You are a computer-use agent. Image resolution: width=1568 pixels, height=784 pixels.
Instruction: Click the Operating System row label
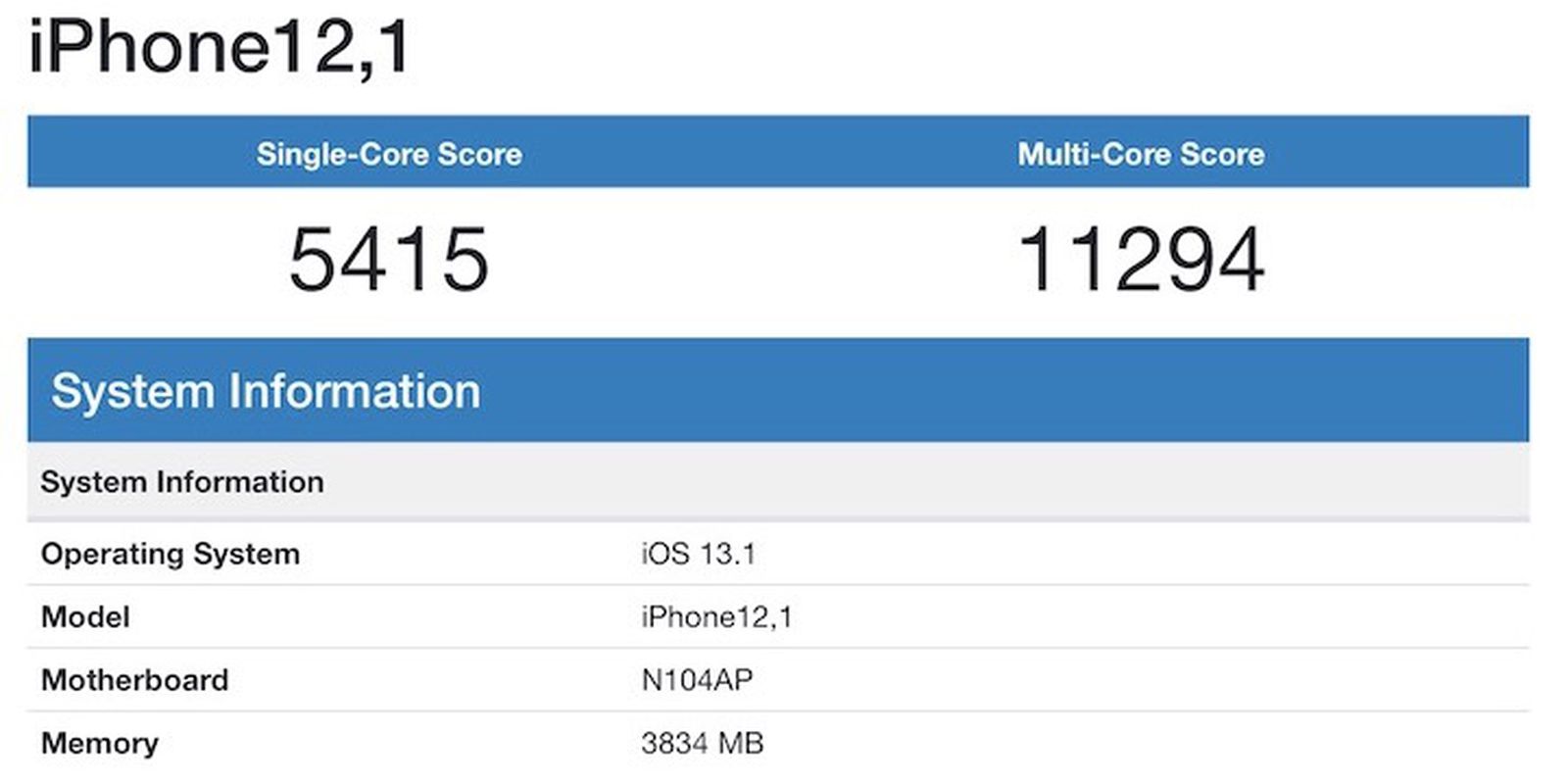[171, 554]
